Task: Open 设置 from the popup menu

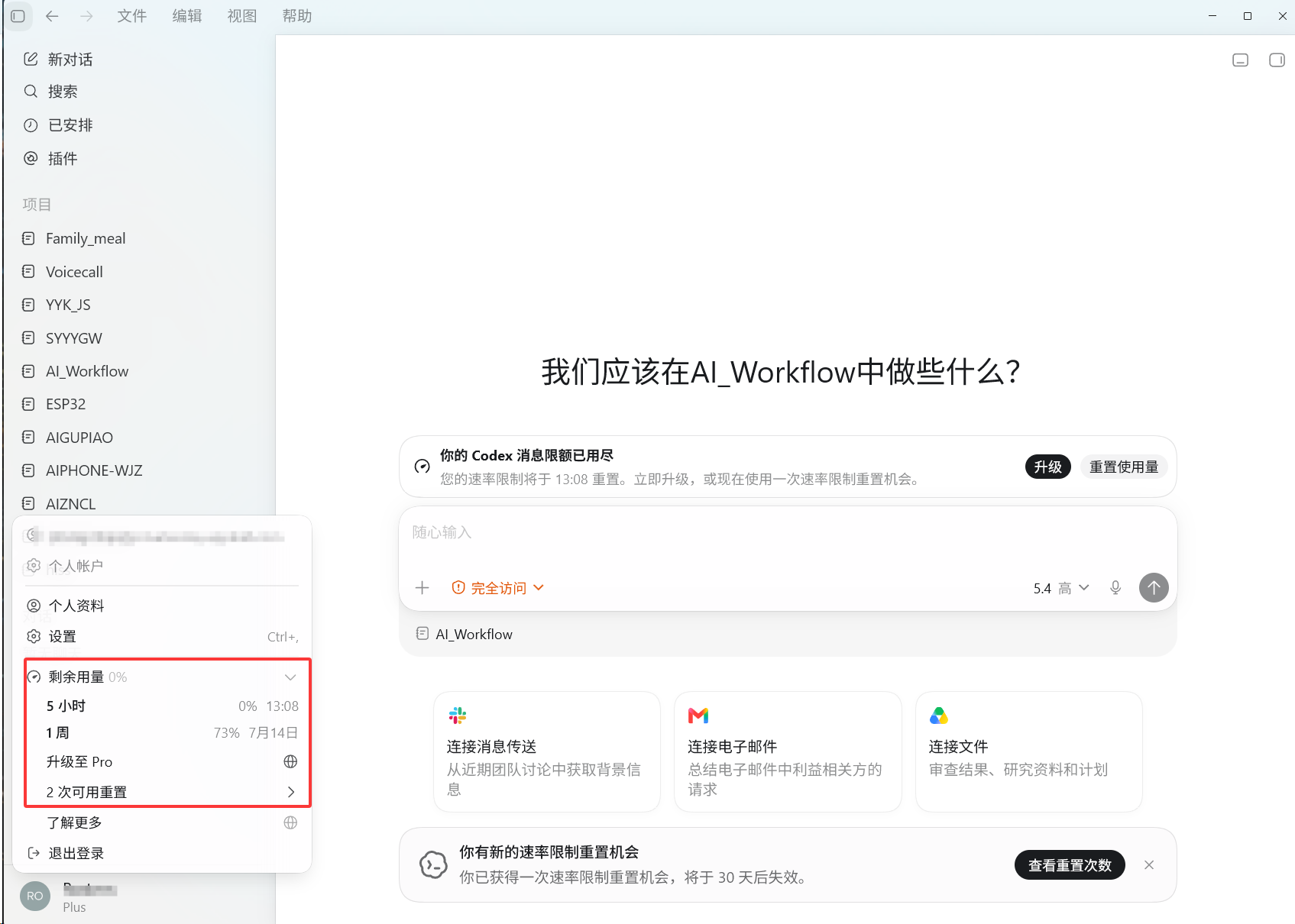Action: tap(162, 637)
